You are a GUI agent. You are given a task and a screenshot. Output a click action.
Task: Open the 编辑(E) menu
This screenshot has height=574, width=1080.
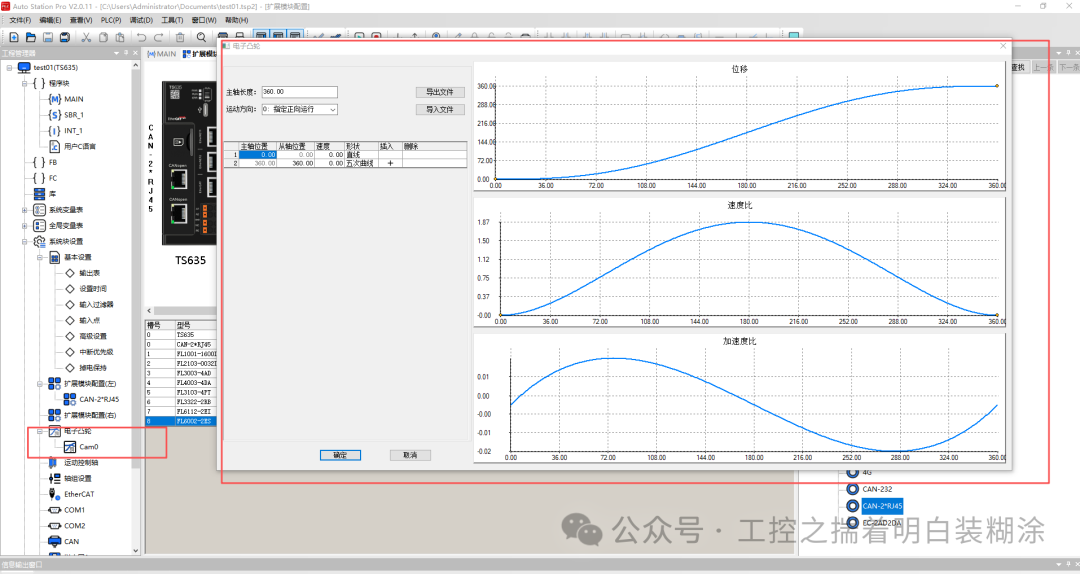(x=50, y=20)
